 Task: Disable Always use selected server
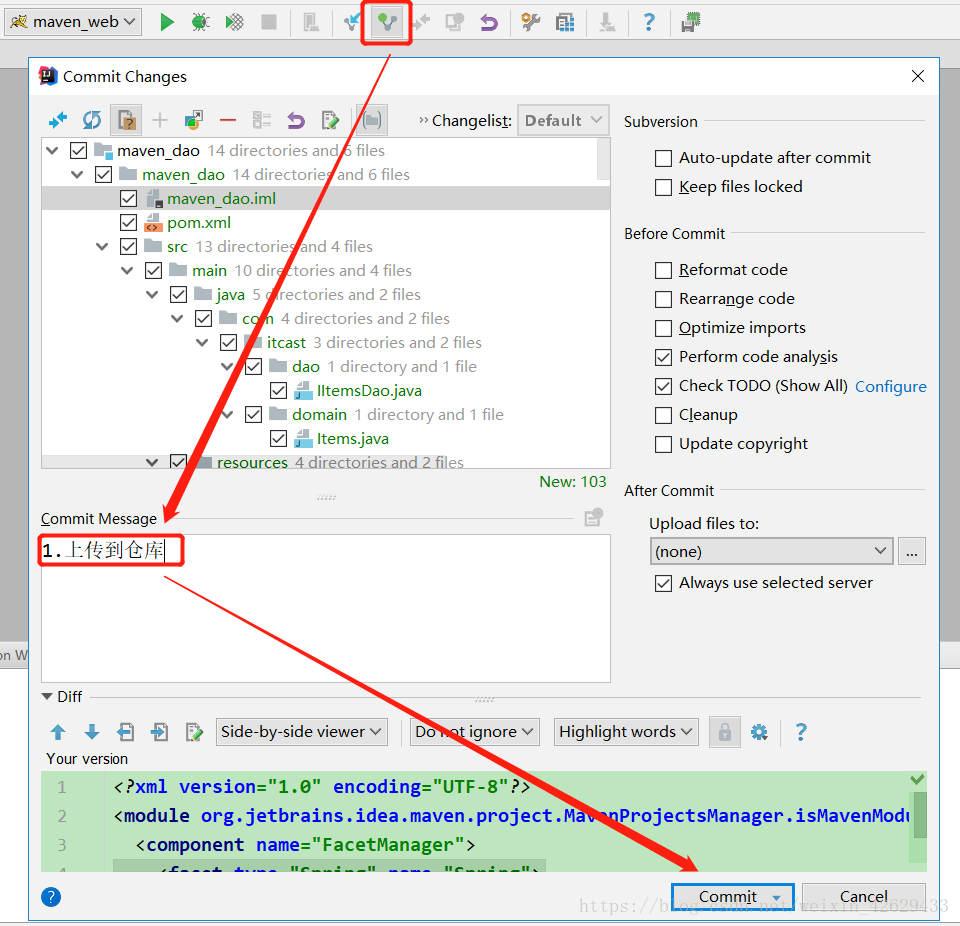point(663,582)
